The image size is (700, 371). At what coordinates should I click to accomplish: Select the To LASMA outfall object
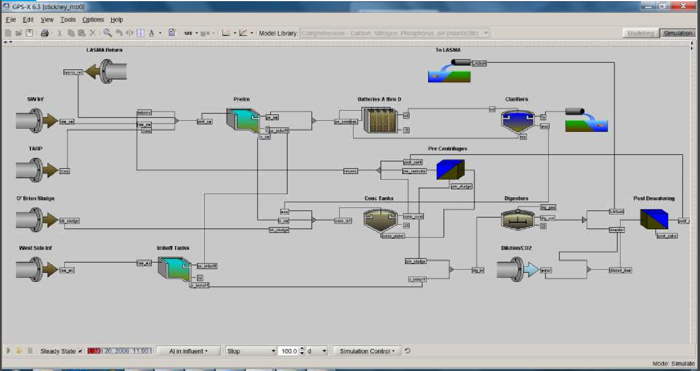click(x=449, y=71)
